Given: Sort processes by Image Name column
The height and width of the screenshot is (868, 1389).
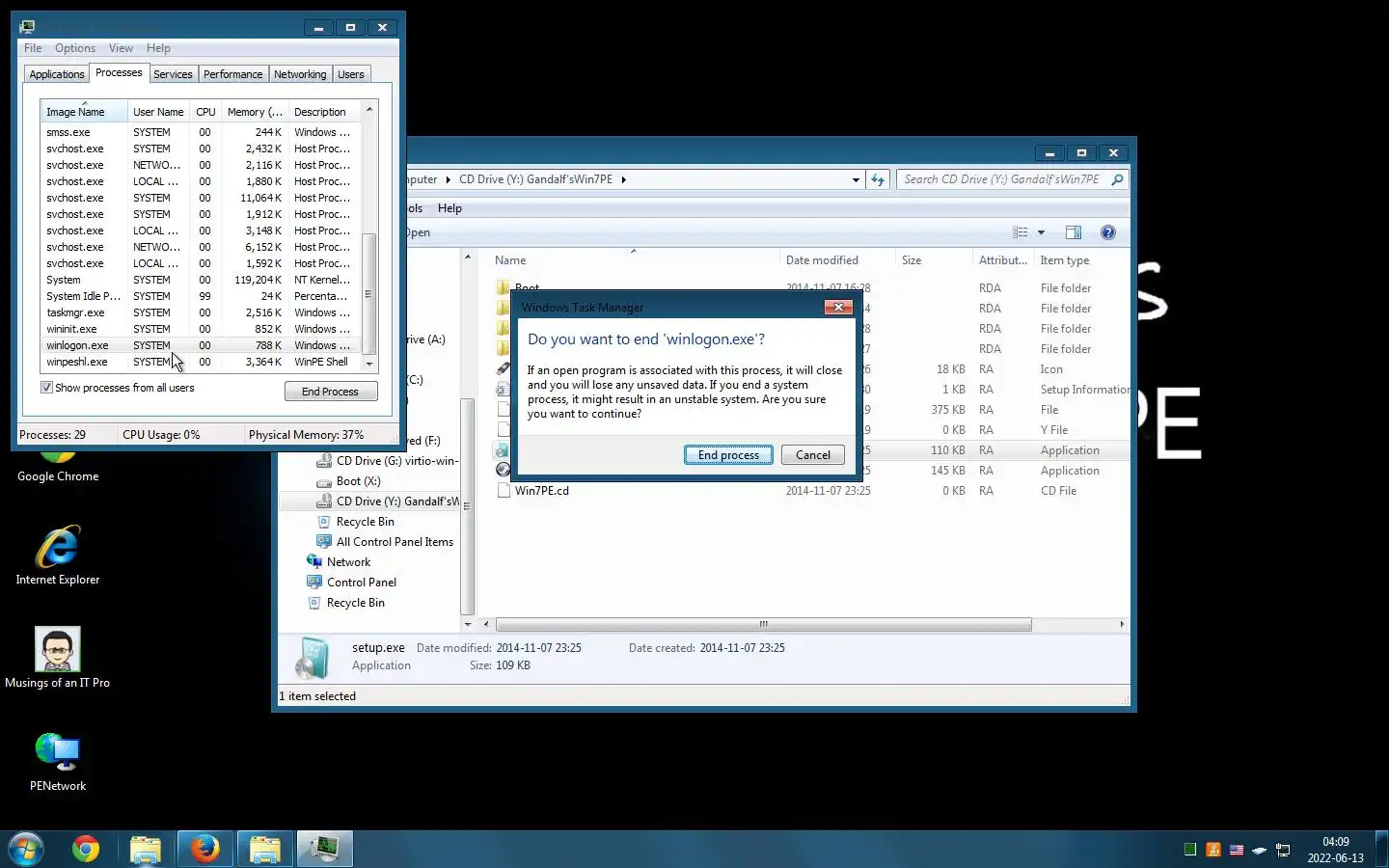Looking at the screenshot, I should [x=84, y=112].
